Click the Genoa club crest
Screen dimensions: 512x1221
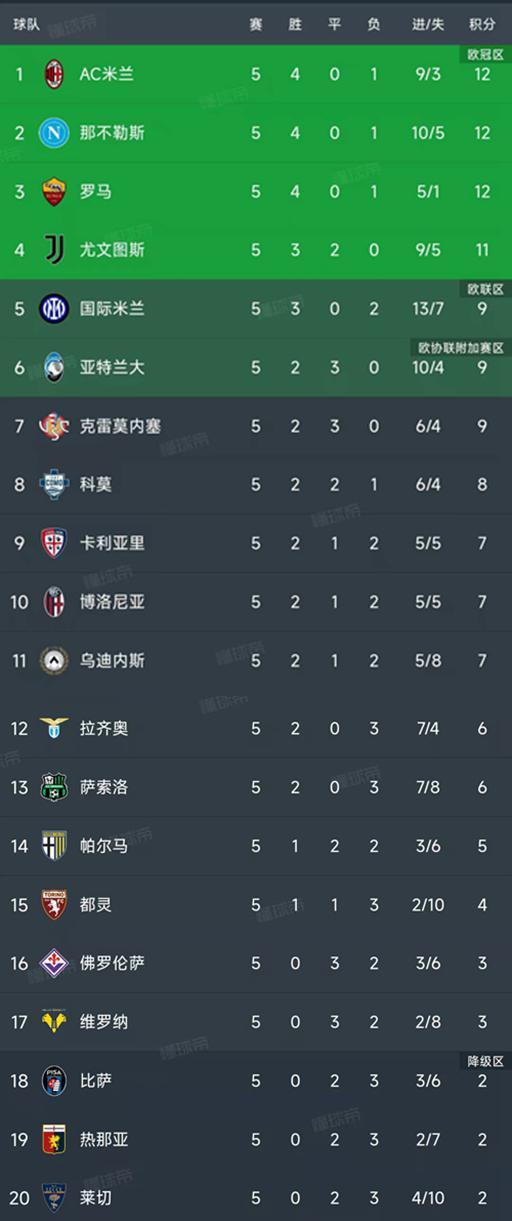[54, 1139]
